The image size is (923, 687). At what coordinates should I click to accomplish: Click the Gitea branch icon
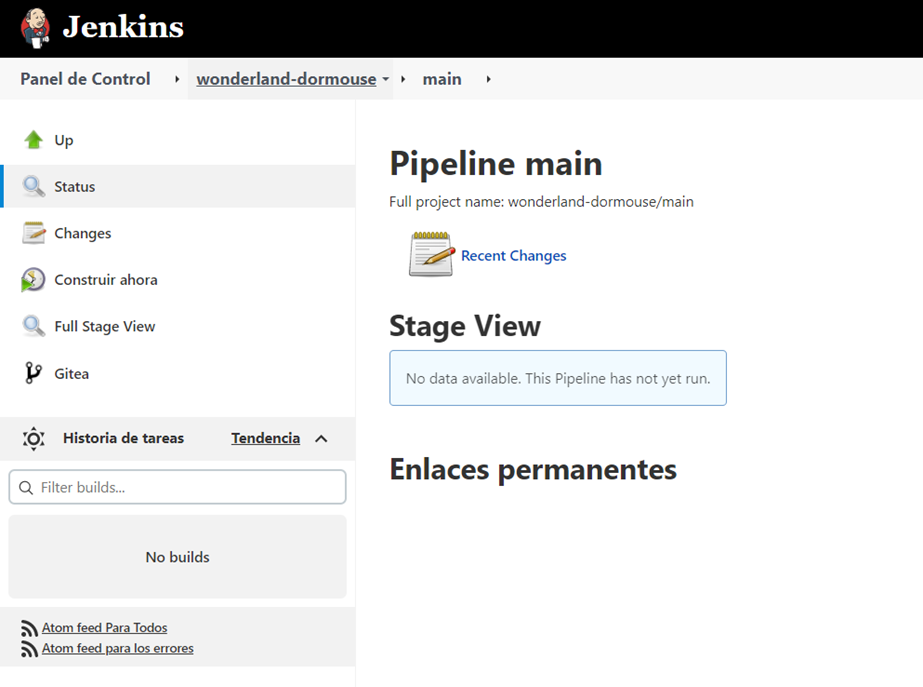pos(33,373)
